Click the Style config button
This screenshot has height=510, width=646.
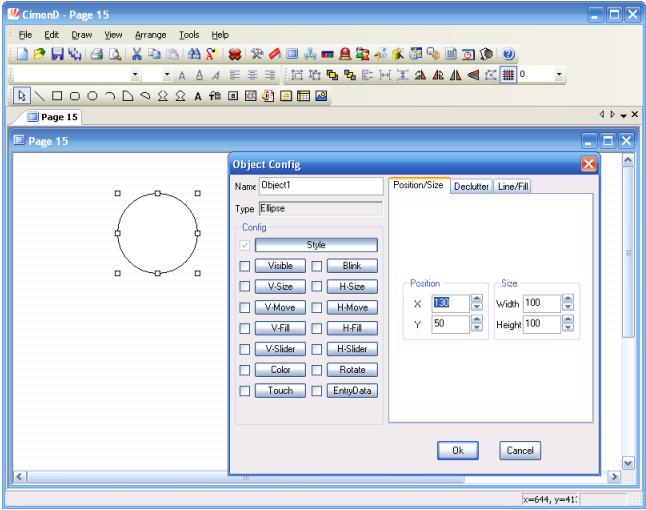click(316, 244)
